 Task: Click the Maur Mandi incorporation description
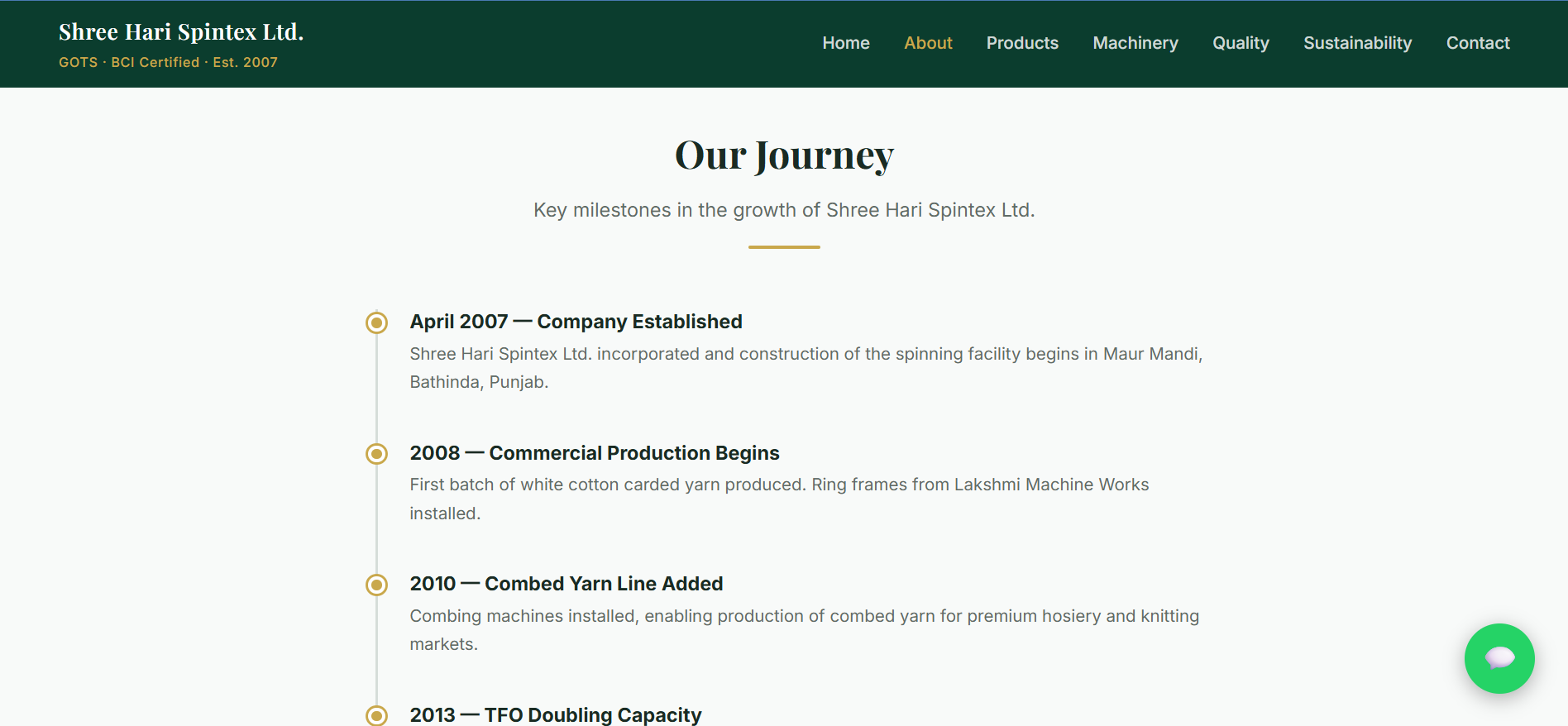[806, 368]
